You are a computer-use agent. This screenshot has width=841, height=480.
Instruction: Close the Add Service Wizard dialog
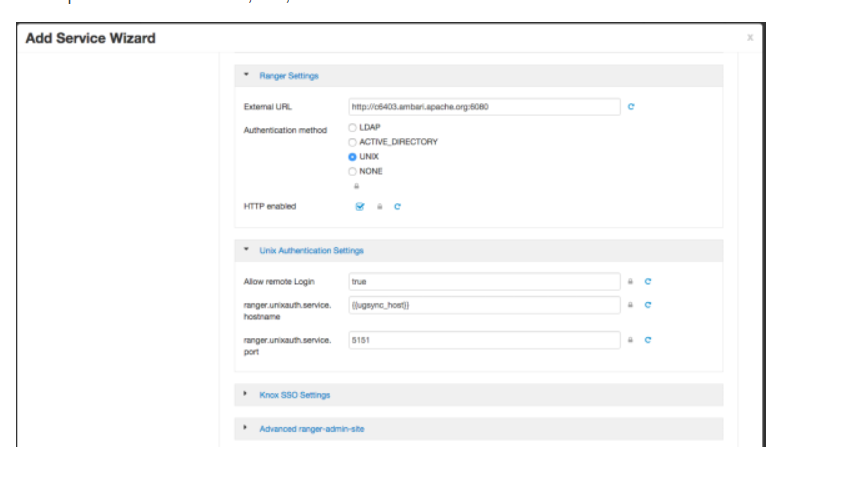point(750,38)
